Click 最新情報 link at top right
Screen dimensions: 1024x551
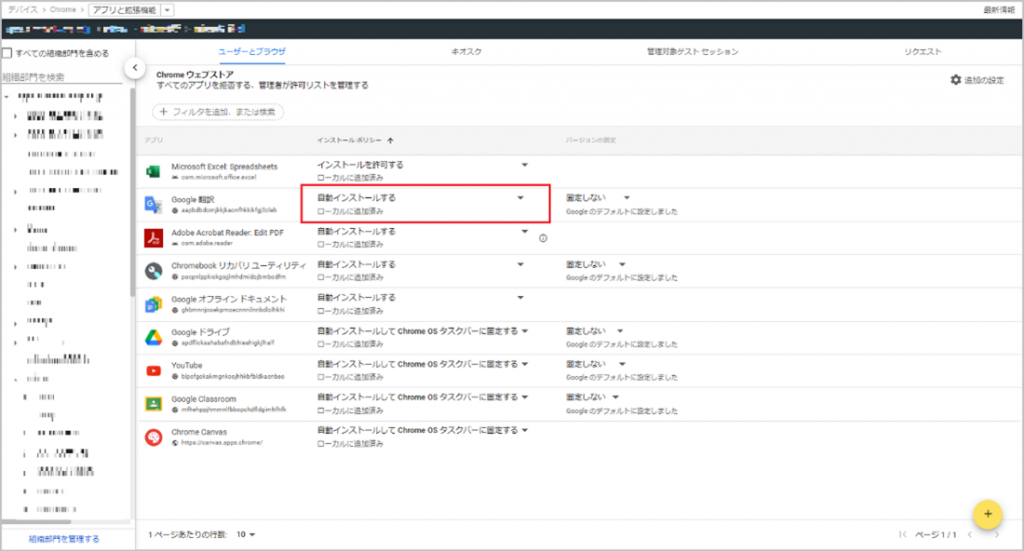(x=999, y=10)
